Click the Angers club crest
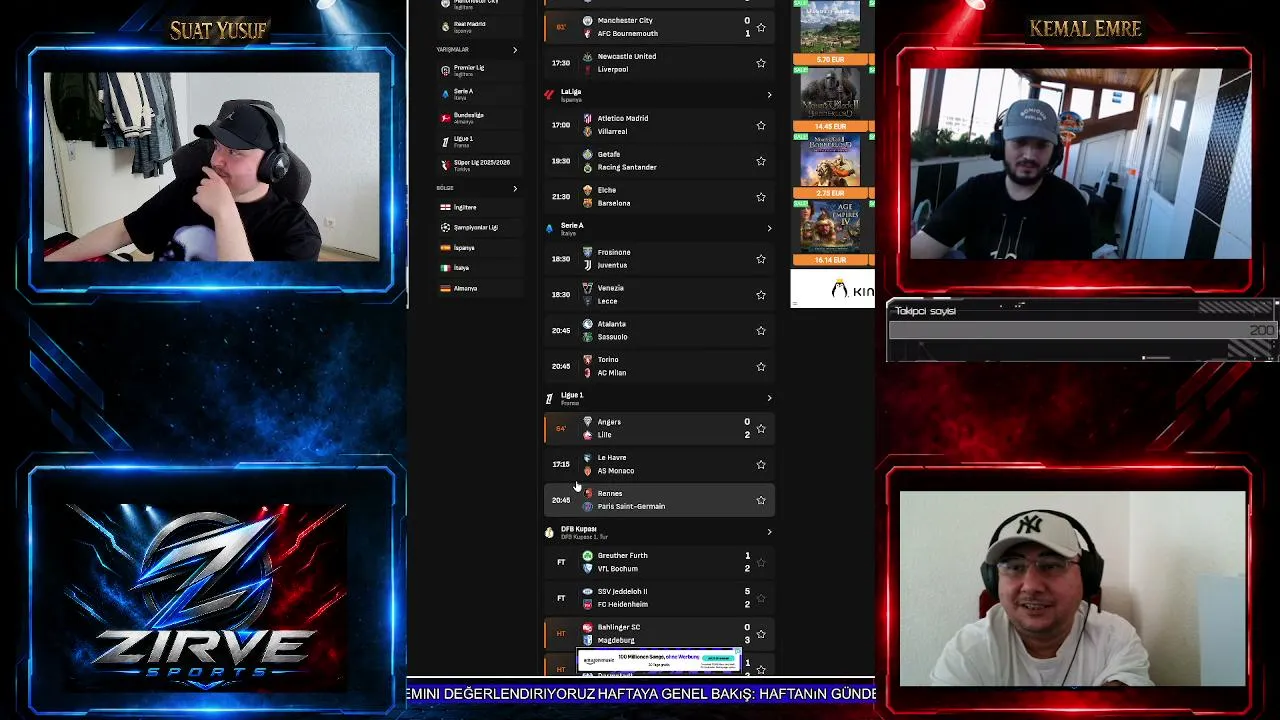The image size is (1280, 720). pyautogui.click(x=588, y=422)
